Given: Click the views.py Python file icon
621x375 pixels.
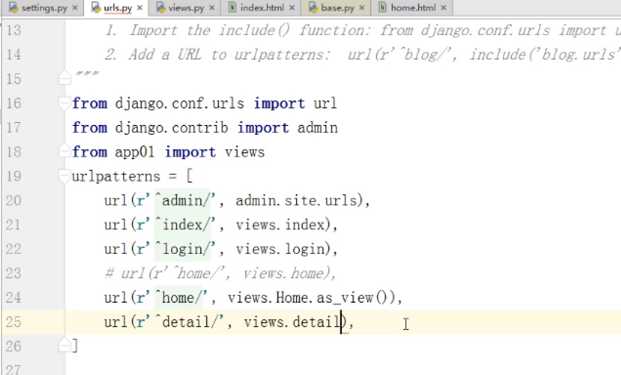Looking at the screenshot, I should pos(161,8).
